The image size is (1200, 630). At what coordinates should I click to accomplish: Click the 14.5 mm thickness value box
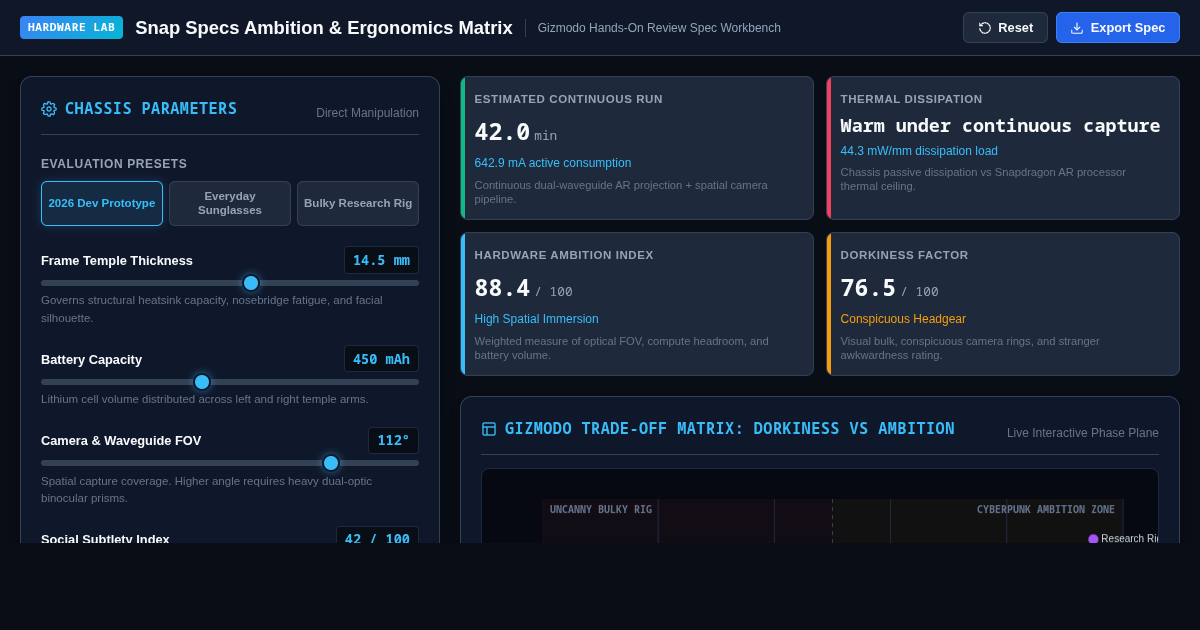pos(381,260)
